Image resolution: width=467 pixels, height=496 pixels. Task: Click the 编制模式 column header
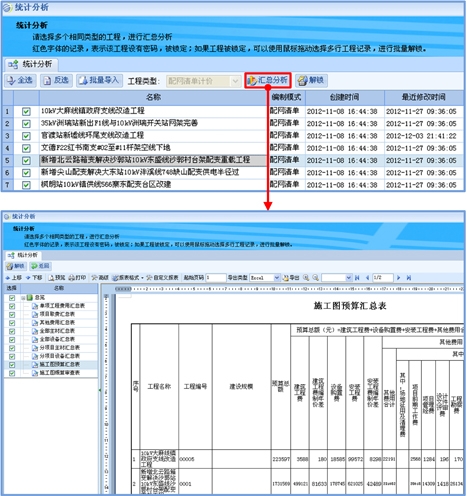286,97
